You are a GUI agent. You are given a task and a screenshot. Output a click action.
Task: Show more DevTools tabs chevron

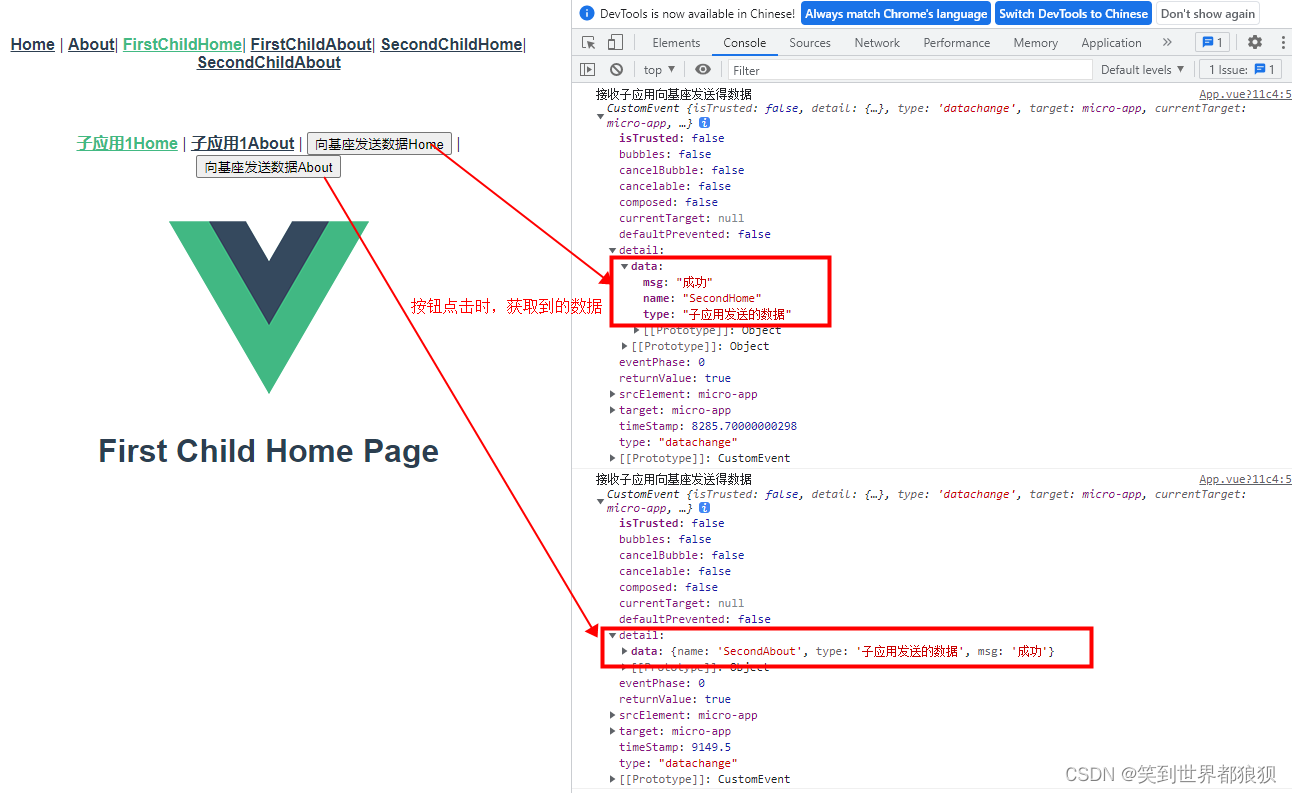pyautogui.click(x=1167, y=43)
